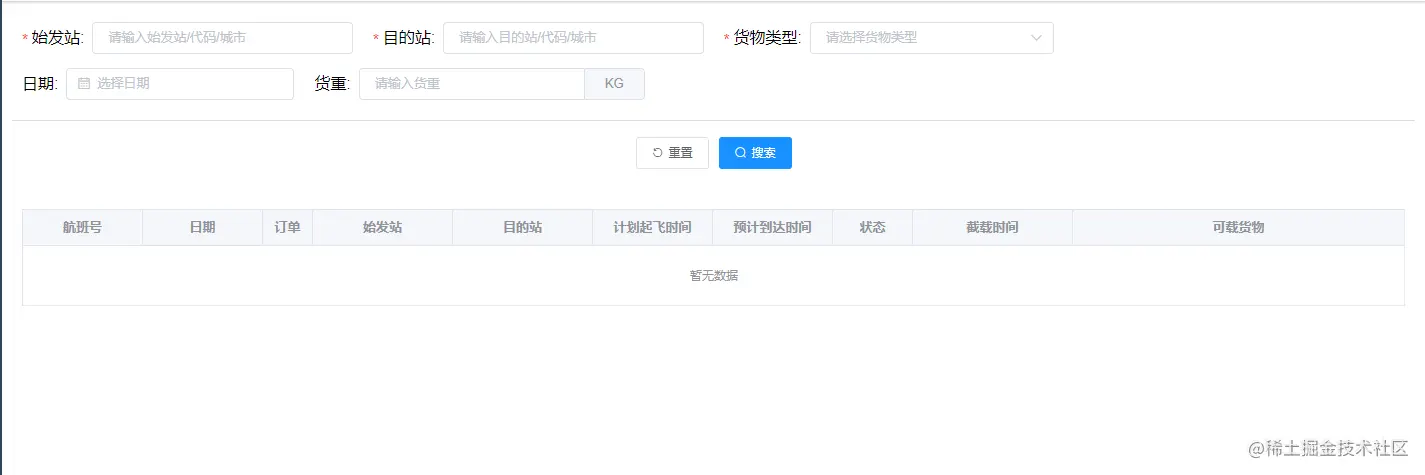Focus the 目的站 input field

click(573, 38)
